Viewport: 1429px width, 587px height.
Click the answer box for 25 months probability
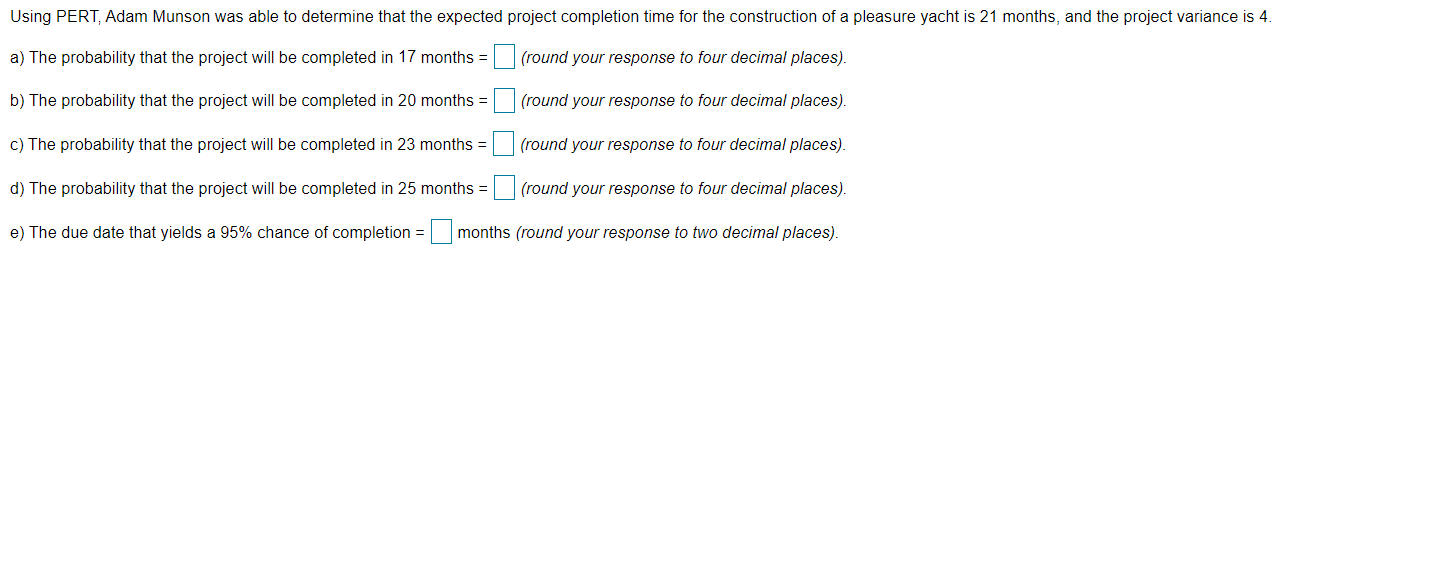pyautogui.click(x=503, y=188)
